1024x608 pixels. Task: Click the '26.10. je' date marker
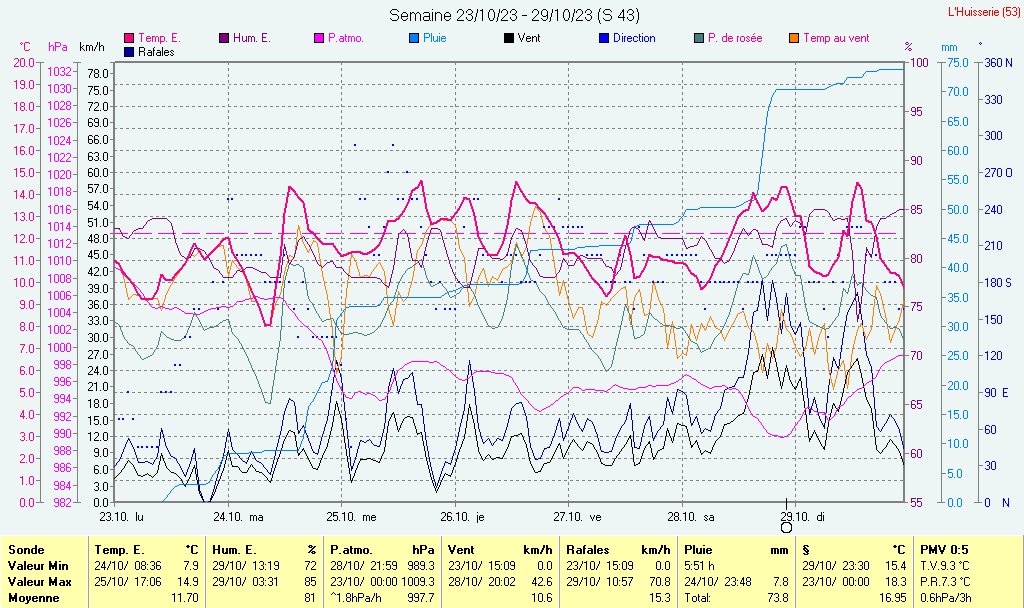click(x=462, y=517)
